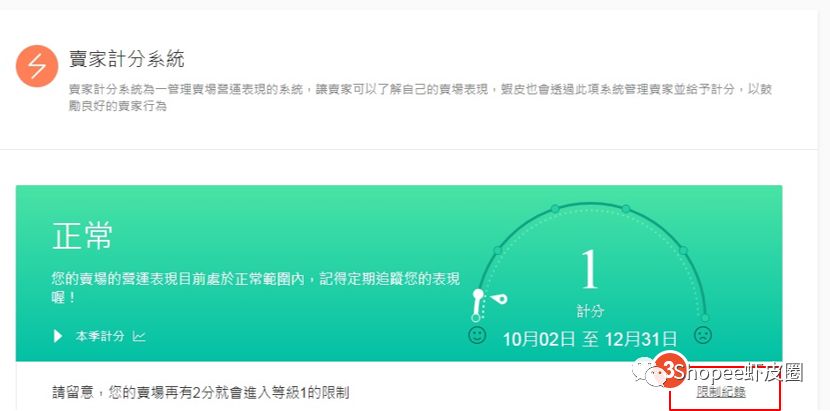This screenshot has height=411, width=830.
Task: Select the 10月02日 至 12月31日 date range
Action: (590, 338)
